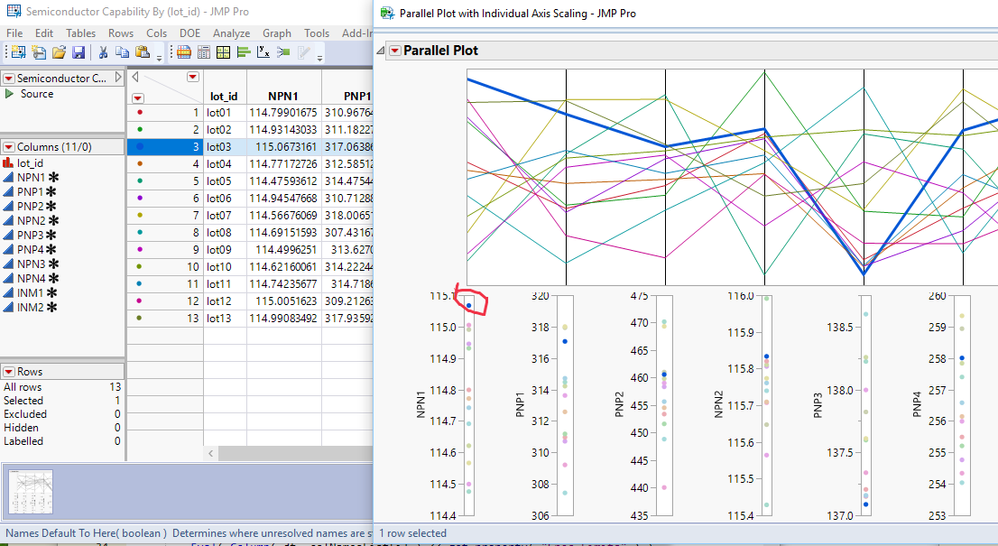
Task: Open the Analyze menu
Action: click(x=231, y=33)
